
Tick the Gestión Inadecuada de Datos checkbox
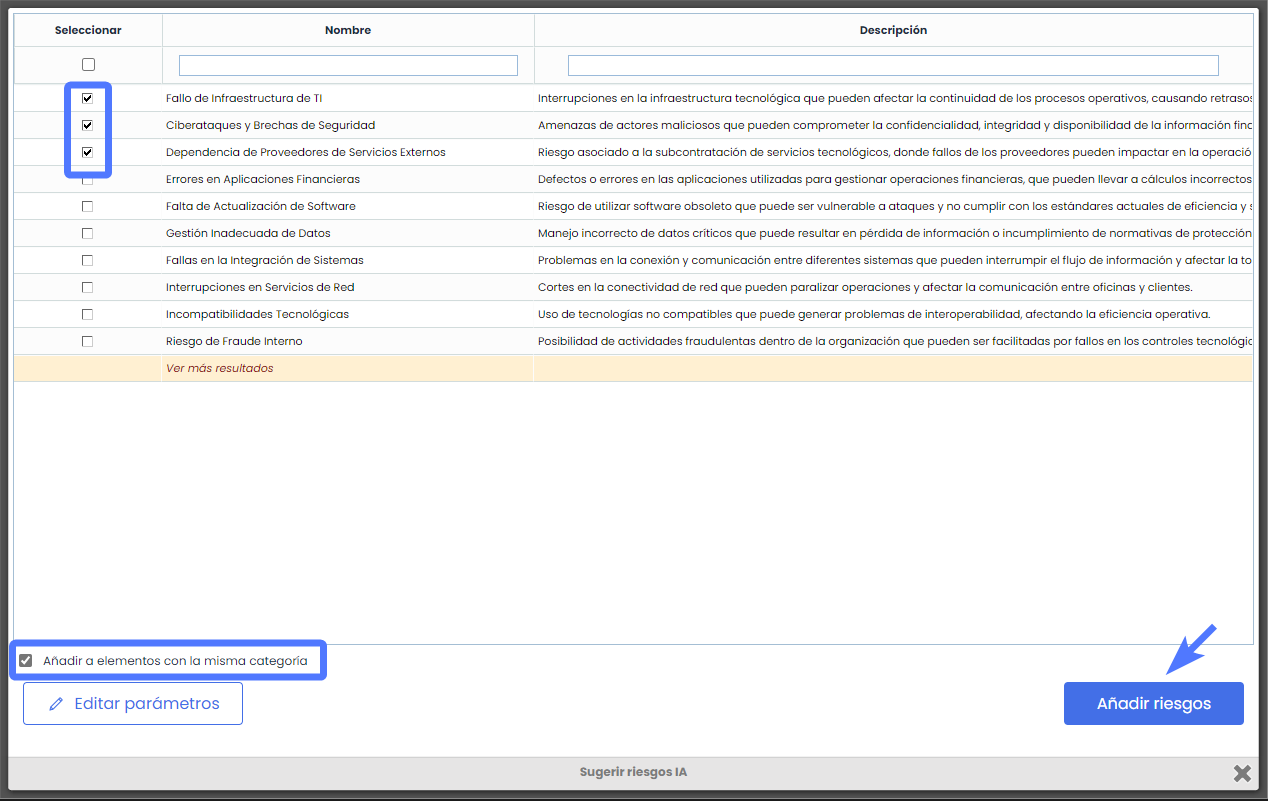tap(88, 233)
